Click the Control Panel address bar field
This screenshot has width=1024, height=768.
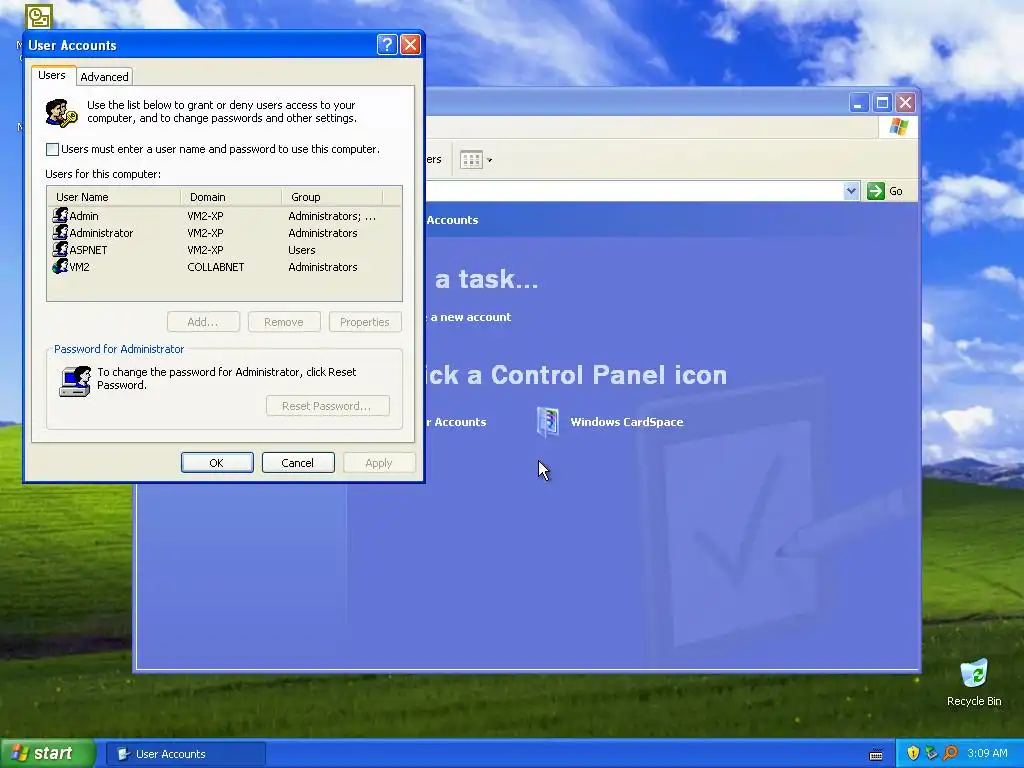[x=633, y=191]
